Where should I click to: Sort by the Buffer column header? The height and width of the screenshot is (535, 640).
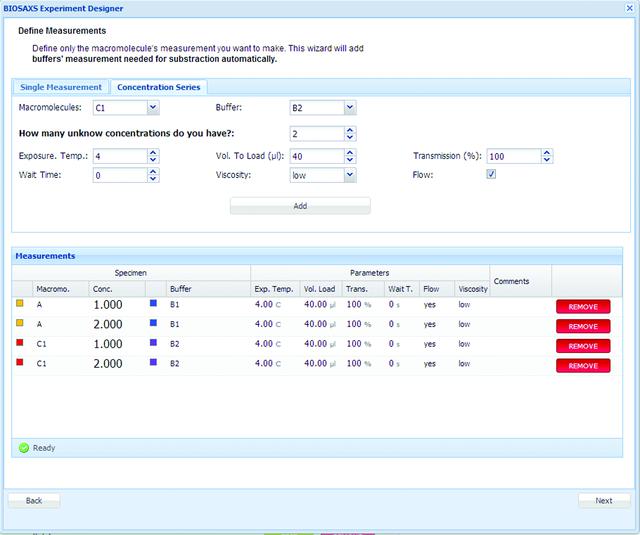(x=208, y=289)
